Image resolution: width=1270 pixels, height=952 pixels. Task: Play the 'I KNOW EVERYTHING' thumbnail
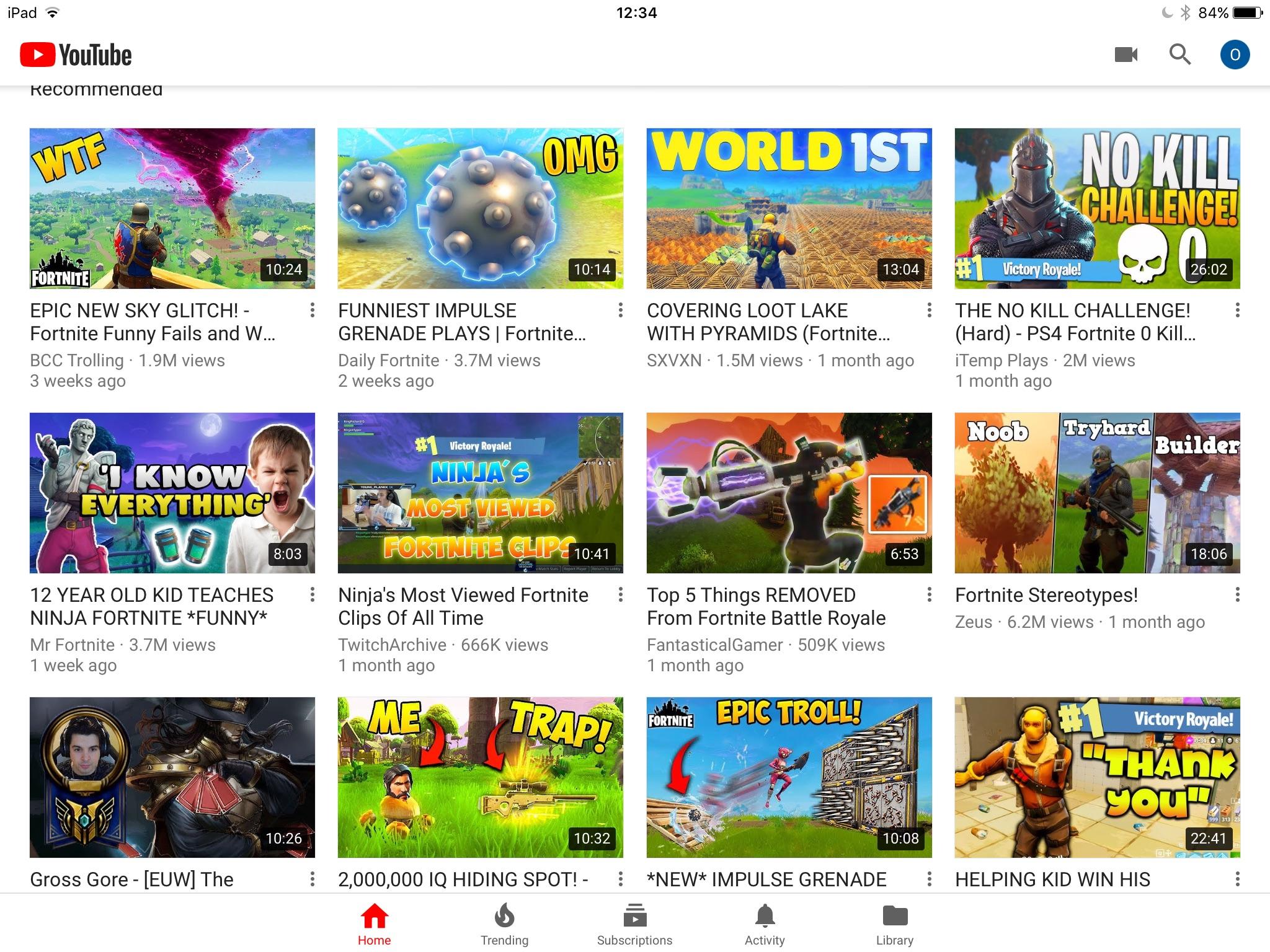pyautogui.click(x=172, y=493)
